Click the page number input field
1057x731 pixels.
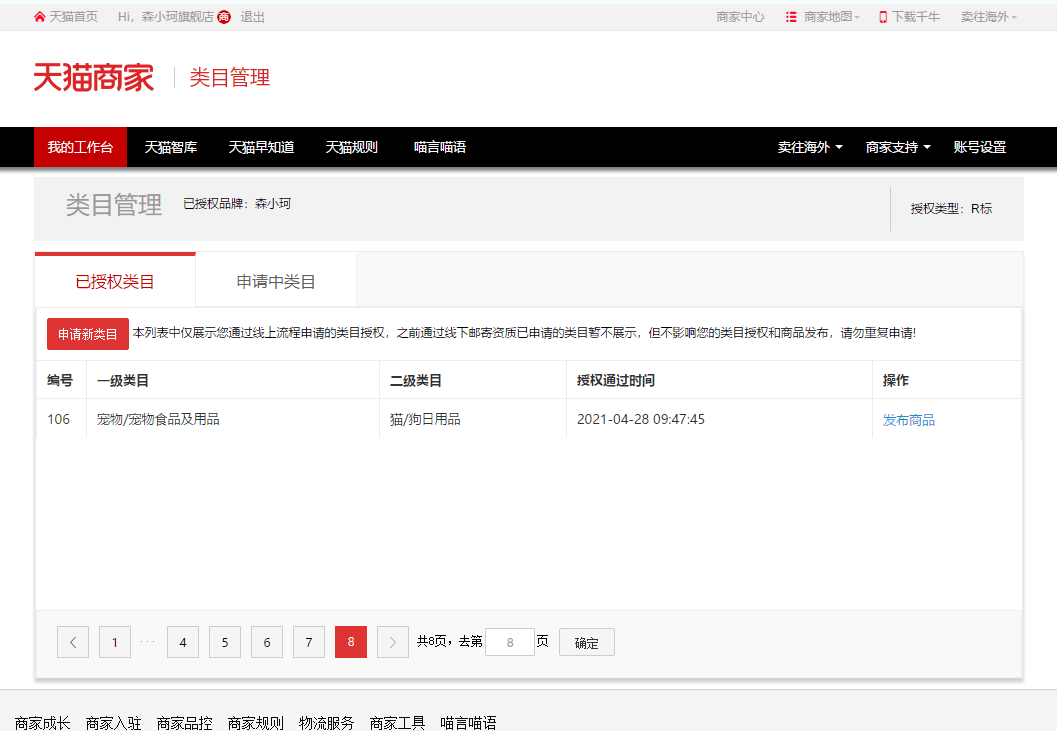(510, 643)
